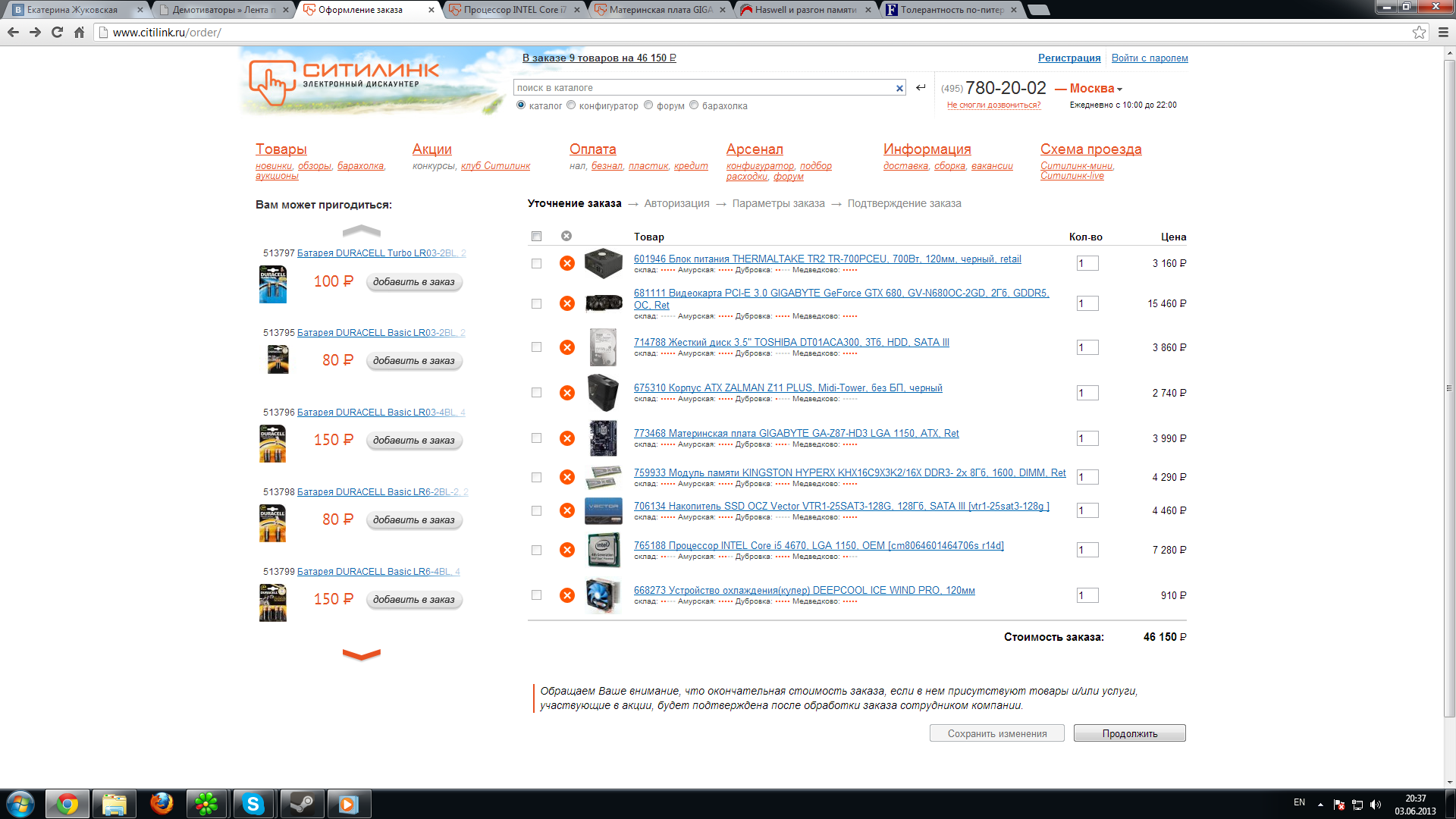Screen dimensions: 1456x819
Task: Add Duracell Turbo LR03 battery to order
Action: click(413, 282)
